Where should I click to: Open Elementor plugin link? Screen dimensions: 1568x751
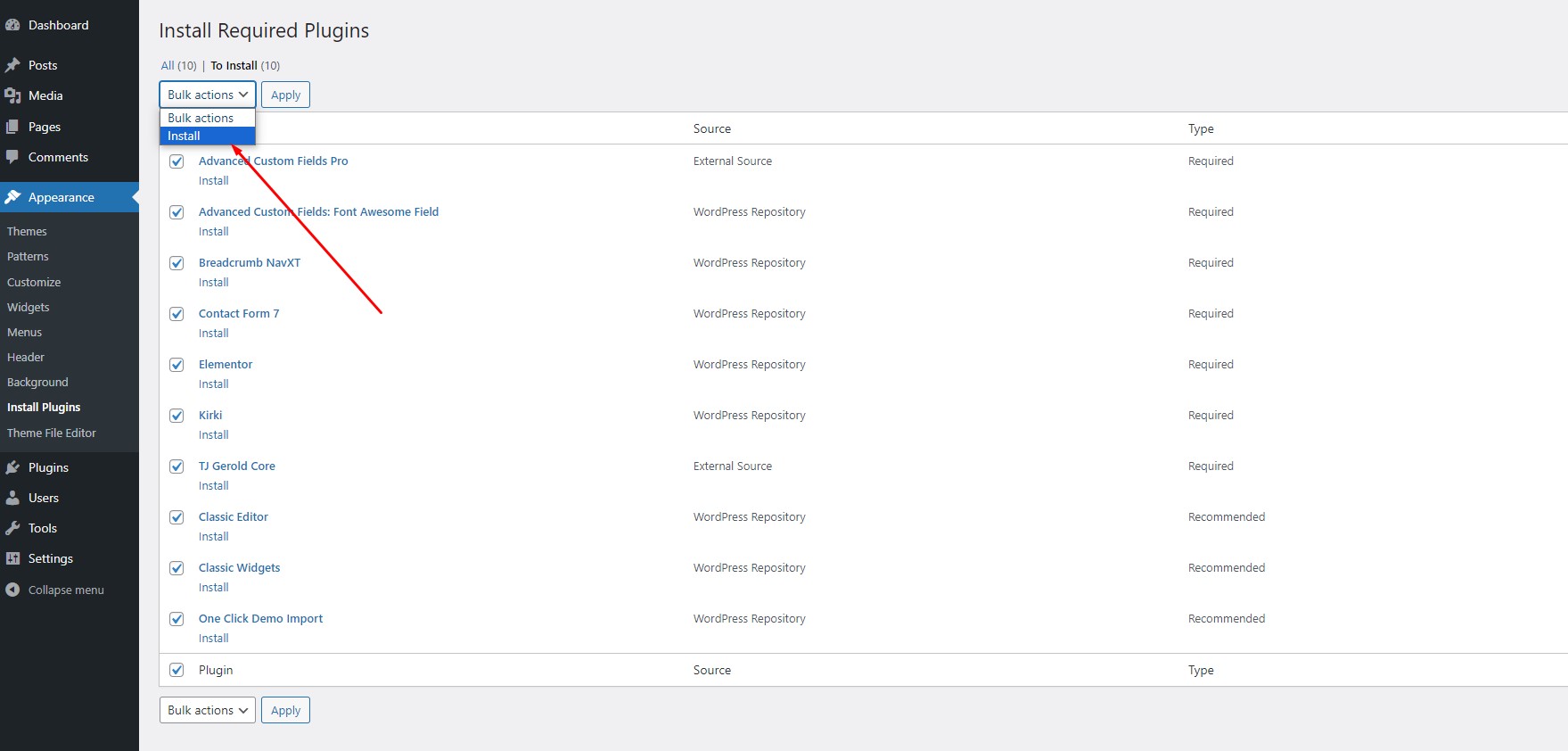tap(226, 364)
